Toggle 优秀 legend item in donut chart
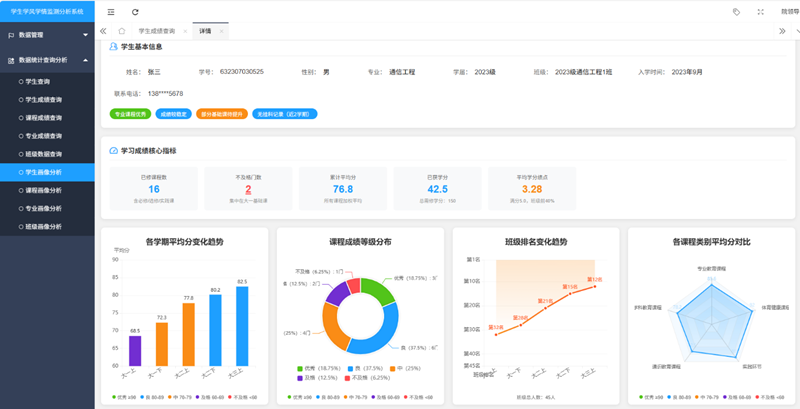 (310, 367)
